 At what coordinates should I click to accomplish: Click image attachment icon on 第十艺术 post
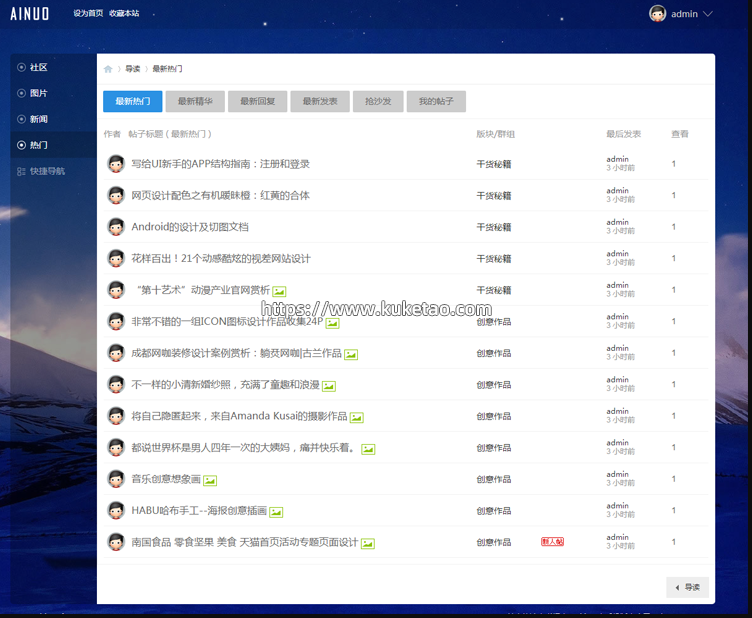[279, 292]
